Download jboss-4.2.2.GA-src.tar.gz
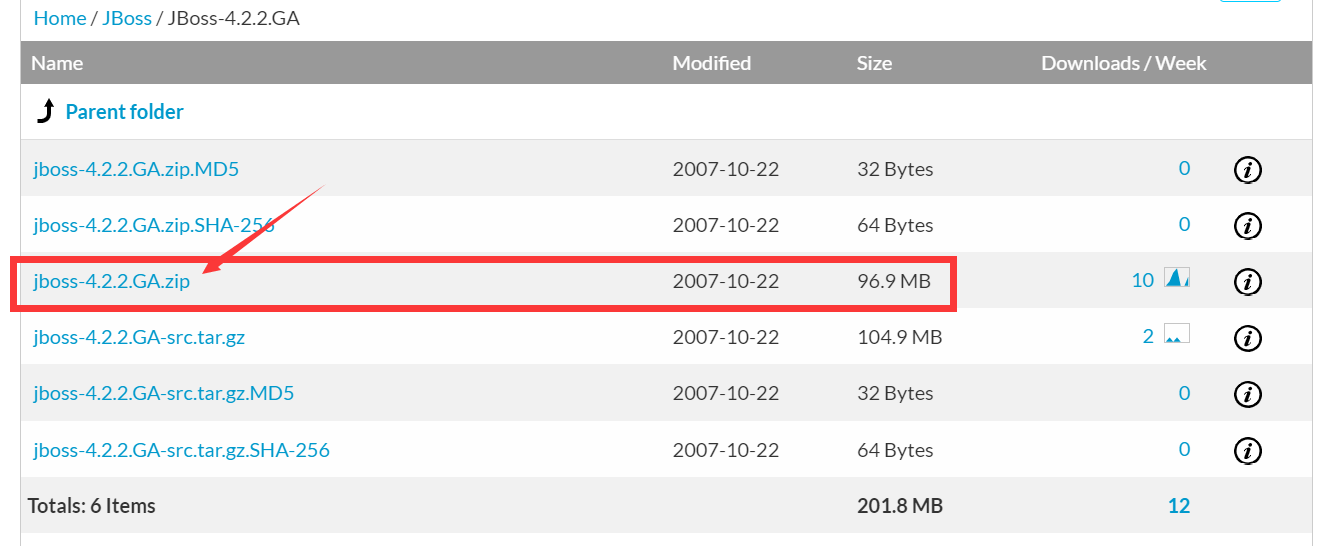 point(139,337)
